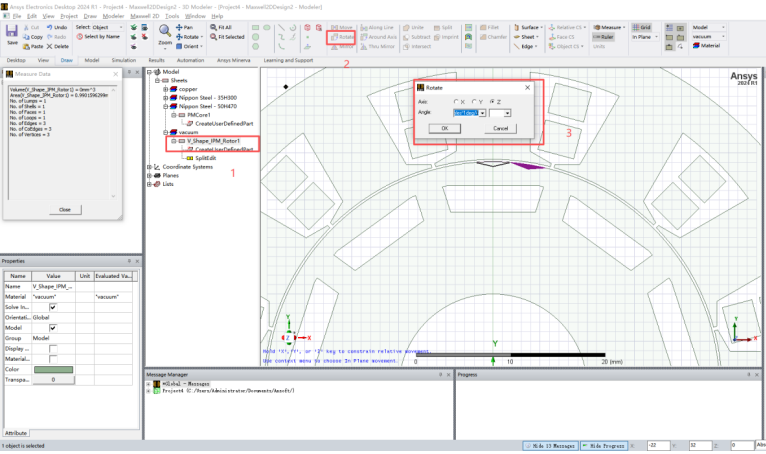Viewport: 766px width, 454px height.
Task: Toggle the Solve Inside checkbox
Action: tap(53, 307)
